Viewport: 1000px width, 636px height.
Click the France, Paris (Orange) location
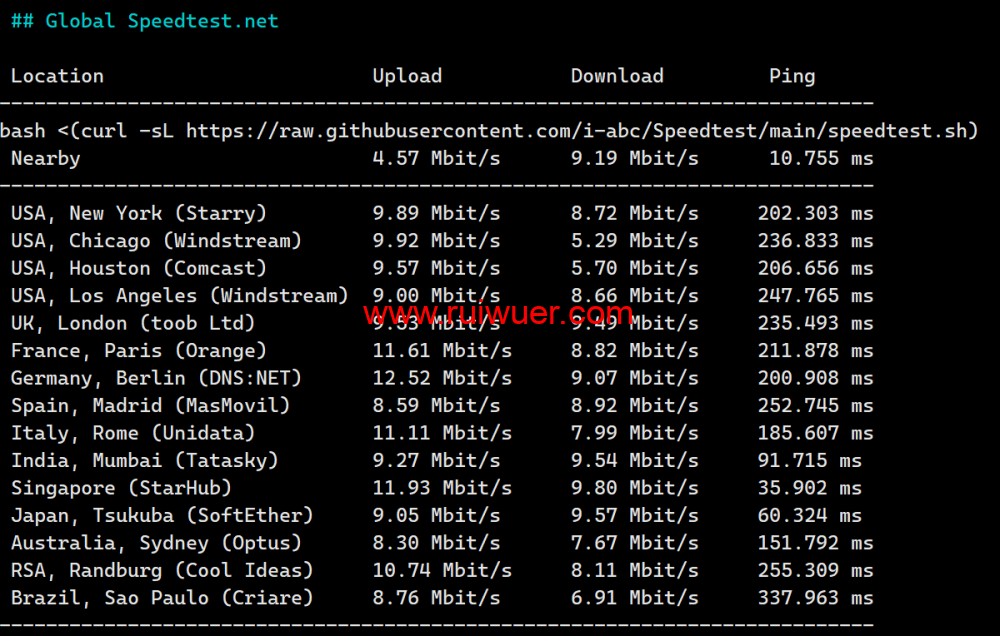[139, 350]
